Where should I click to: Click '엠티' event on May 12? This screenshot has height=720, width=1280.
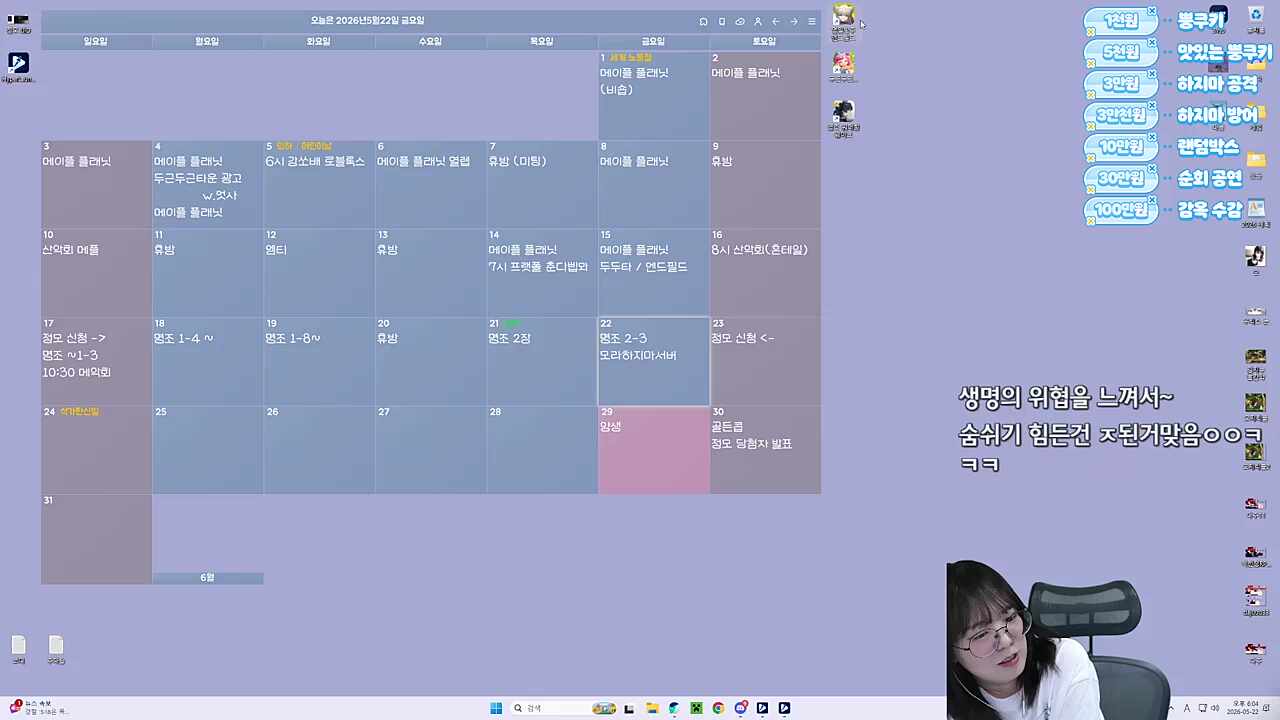pos(276,250)
